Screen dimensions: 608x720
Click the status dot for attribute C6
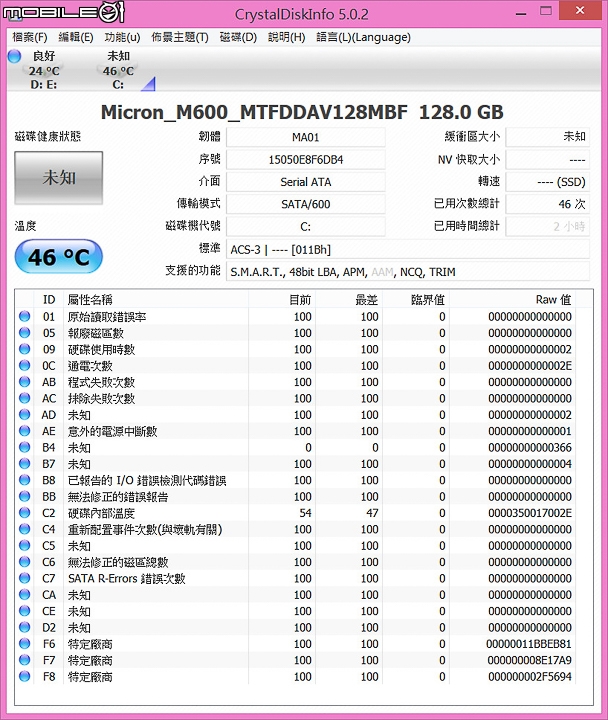coord(25,562)
